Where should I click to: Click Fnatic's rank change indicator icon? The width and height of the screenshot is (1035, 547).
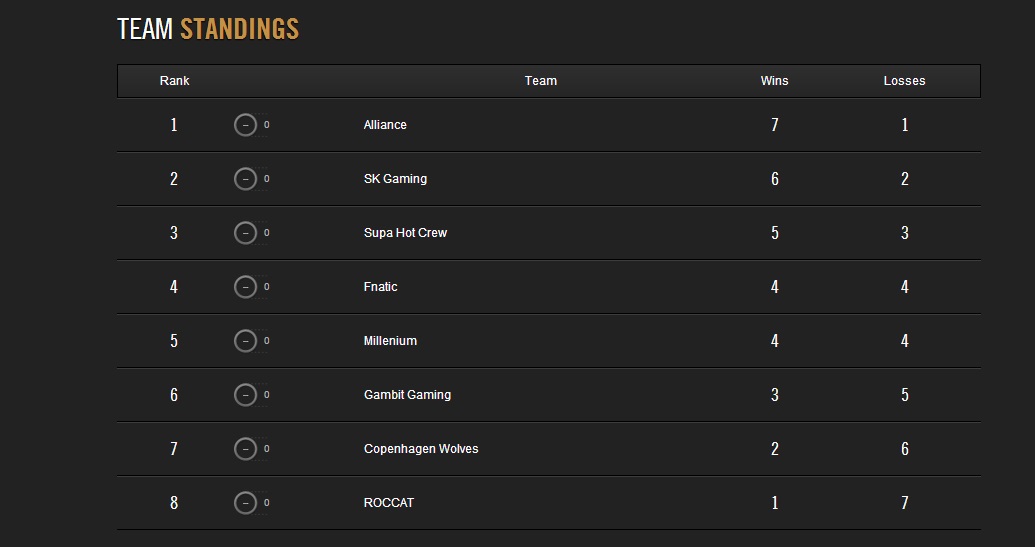tap(245, 287)
